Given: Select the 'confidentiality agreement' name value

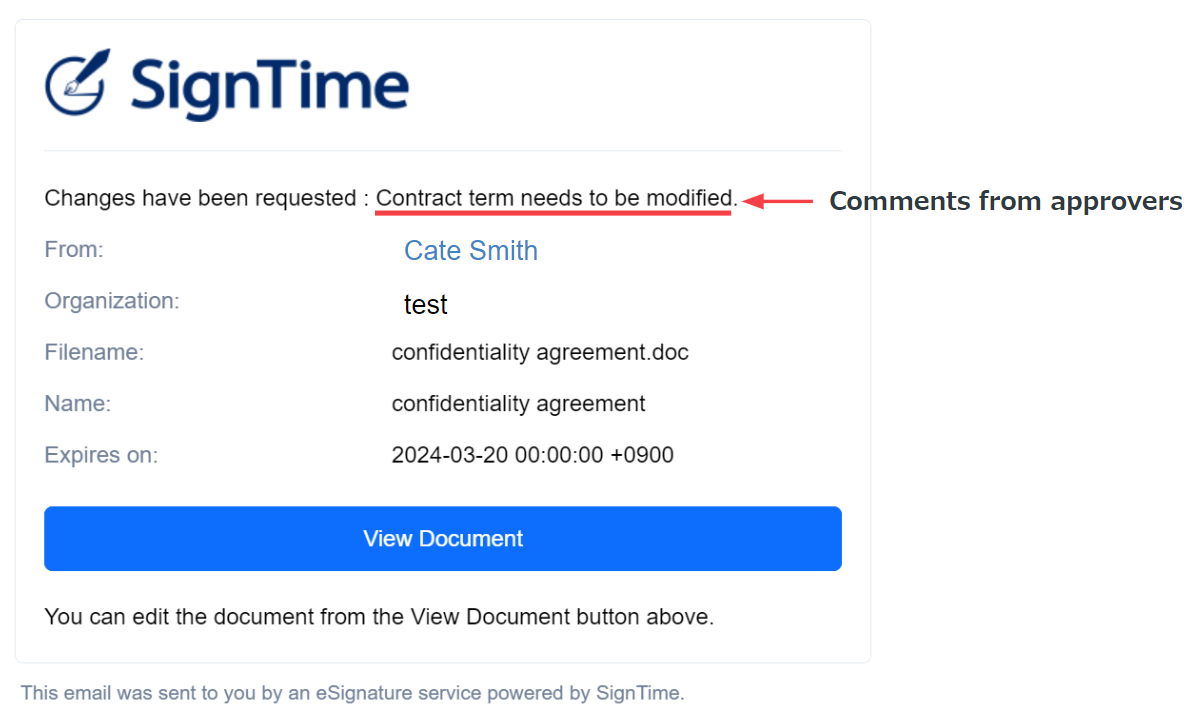Looking at the screenshot, I should (518, 404).
